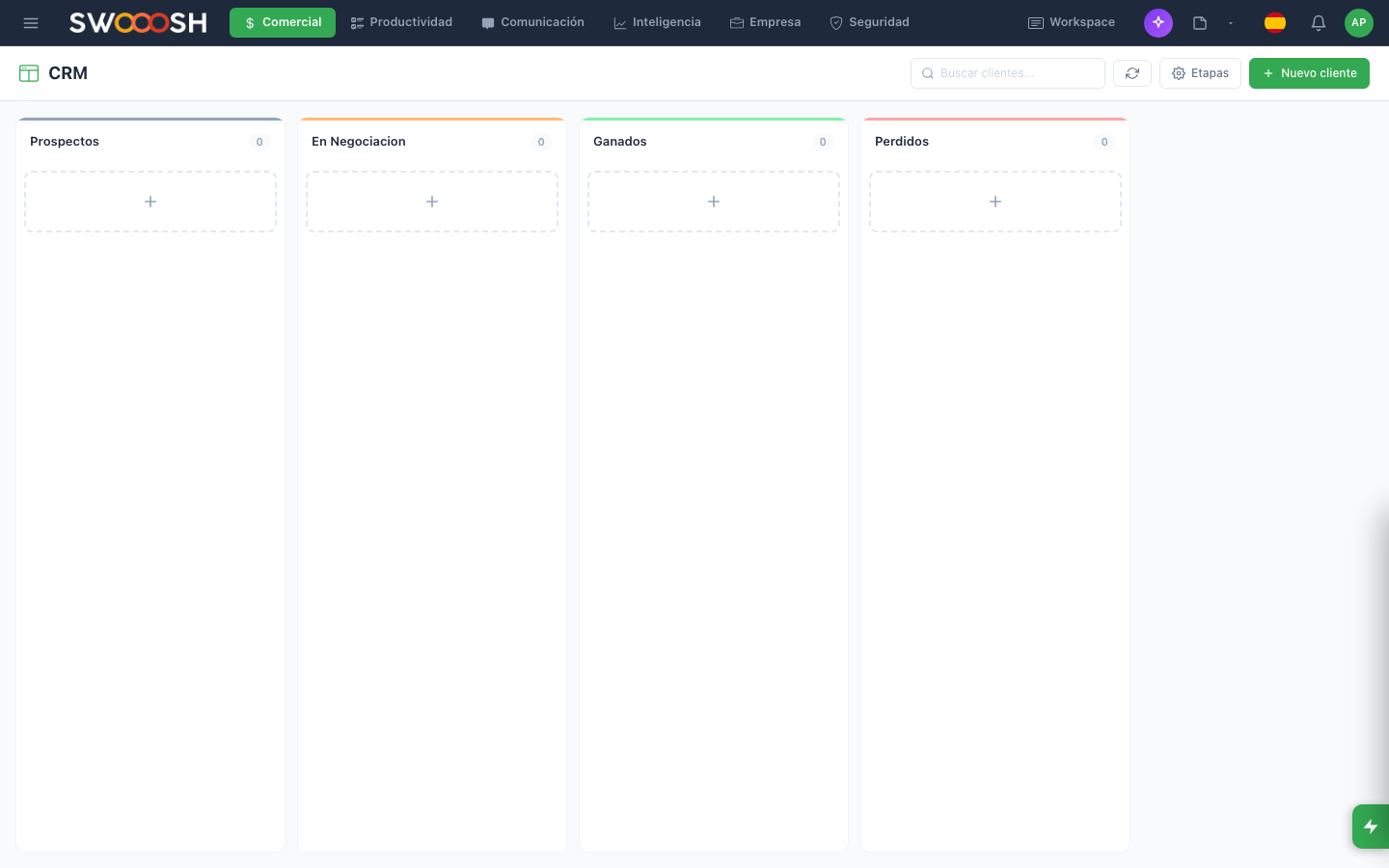Click the green lightning action button
The width and height of the screenshot is (1389, 868).
pyautogui.click(x=1371, y=827)
